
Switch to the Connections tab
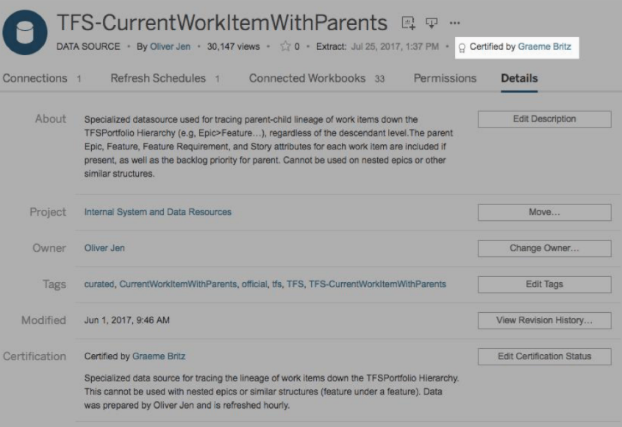(x=36, y=78)
